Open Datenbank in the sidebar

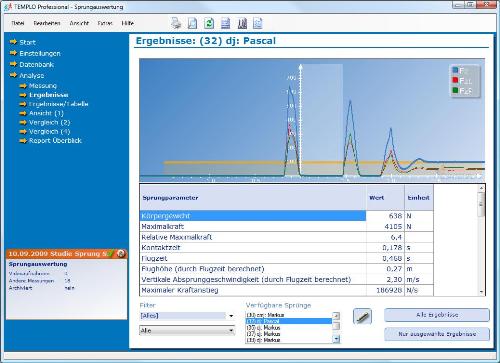coord(37,64)
